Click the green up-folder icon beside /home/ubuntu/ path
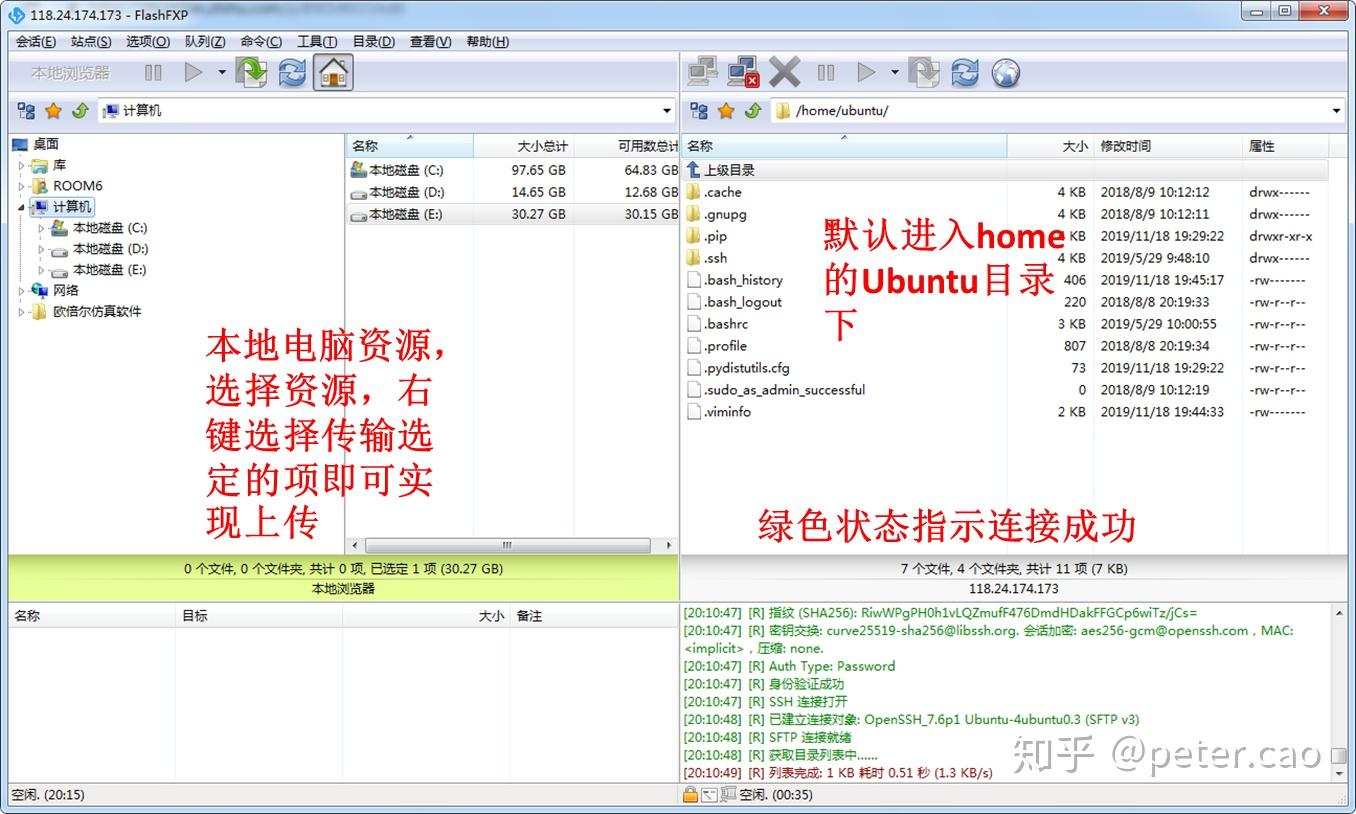The width and height of the screenshot is (1356, 814). point(753,110)
